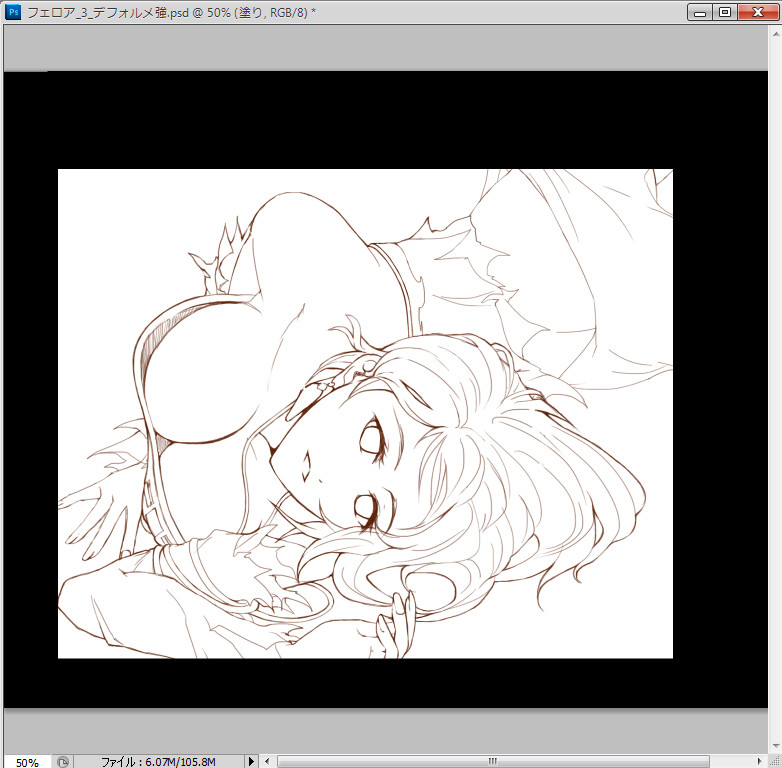Open the status bar info flyout arrow
The height and width of the screenshot is (768, 782).
point(251,761)
